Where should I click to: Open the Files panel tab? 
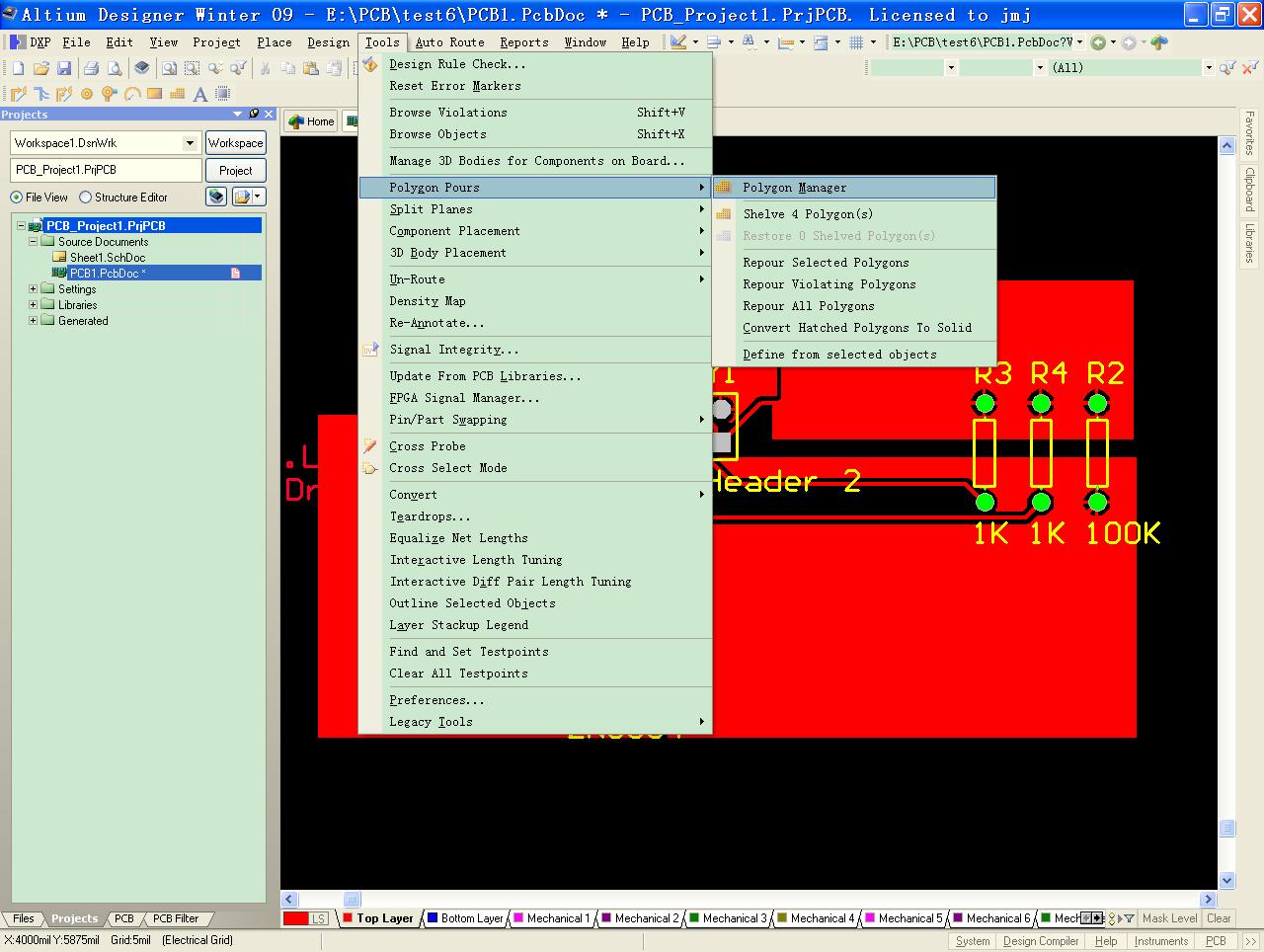tap(24, 918)
